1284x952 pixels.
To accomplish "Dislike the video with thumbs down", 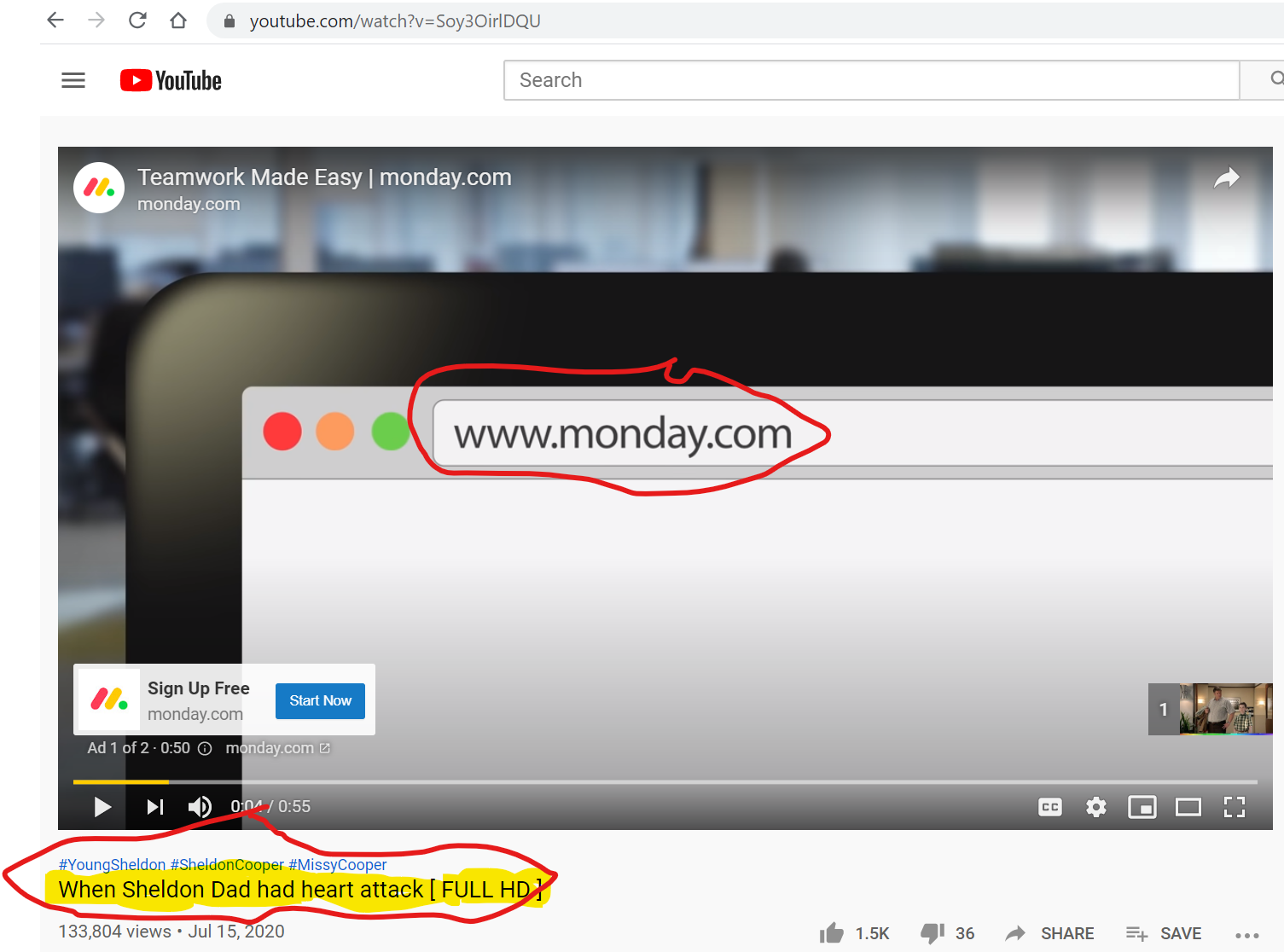I will [932, 933].
